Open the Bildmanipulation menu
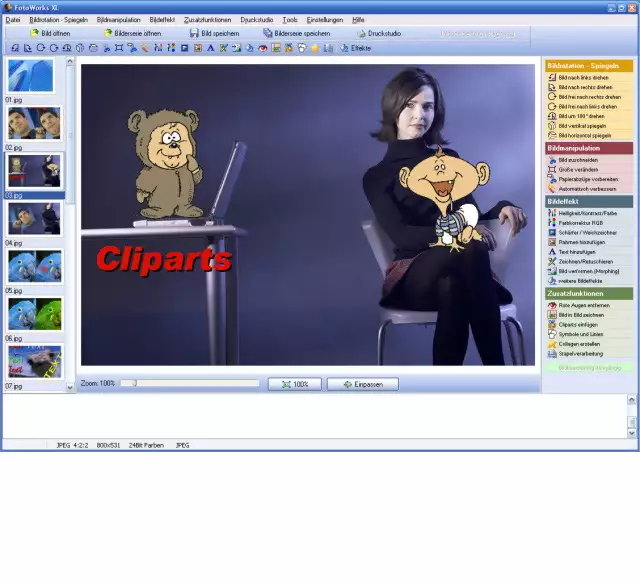 coord(118,20)
